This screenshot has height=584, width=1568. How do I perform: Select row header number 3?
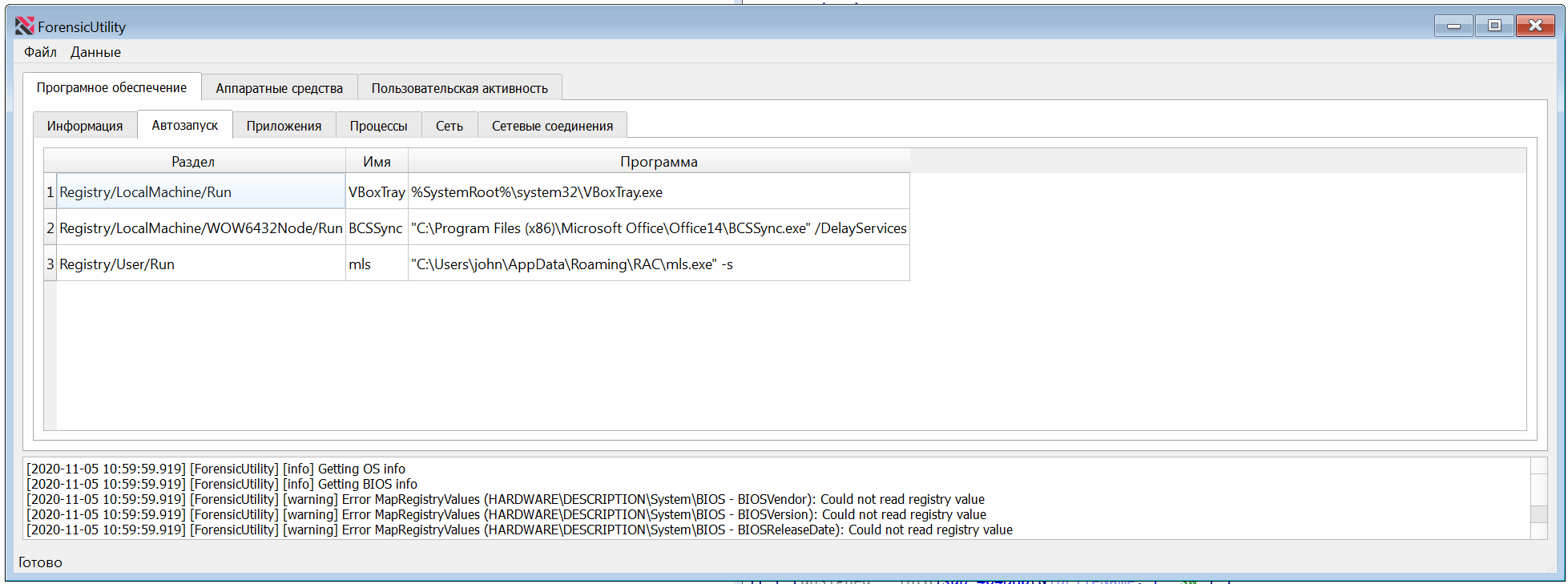[x=50, y=264]
